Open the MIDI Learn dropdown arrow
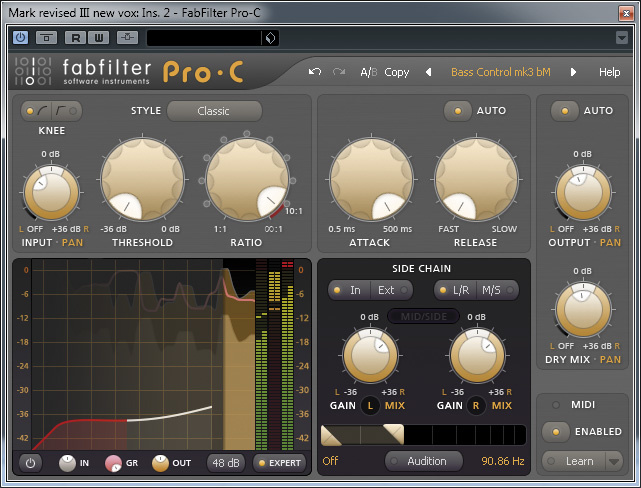The height and width of the screenshot is (488, 641). pos(614,461)
